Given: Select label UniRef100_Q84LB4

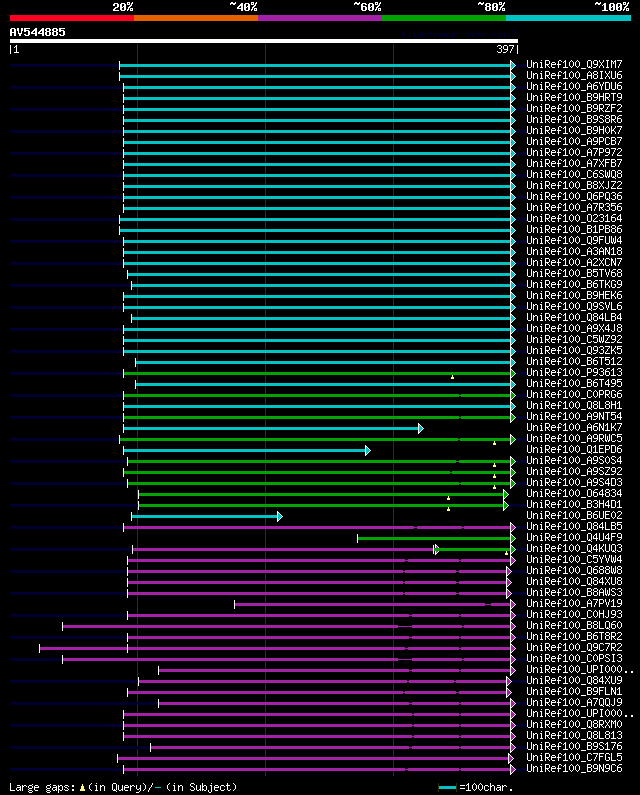Looking at the screenshot, I should (x=574, y=318).
